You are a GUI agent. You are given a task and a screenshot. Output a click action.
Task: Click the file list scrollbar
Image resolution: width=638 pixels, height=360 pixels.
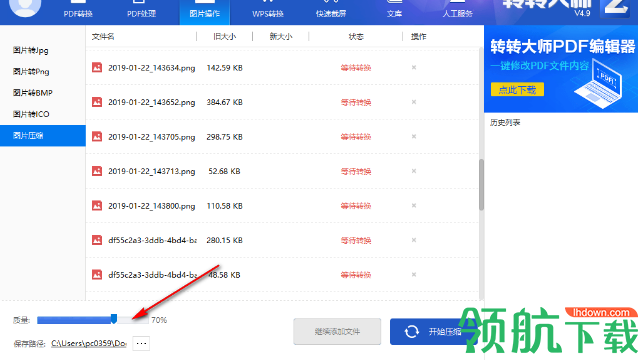[481, 184]
